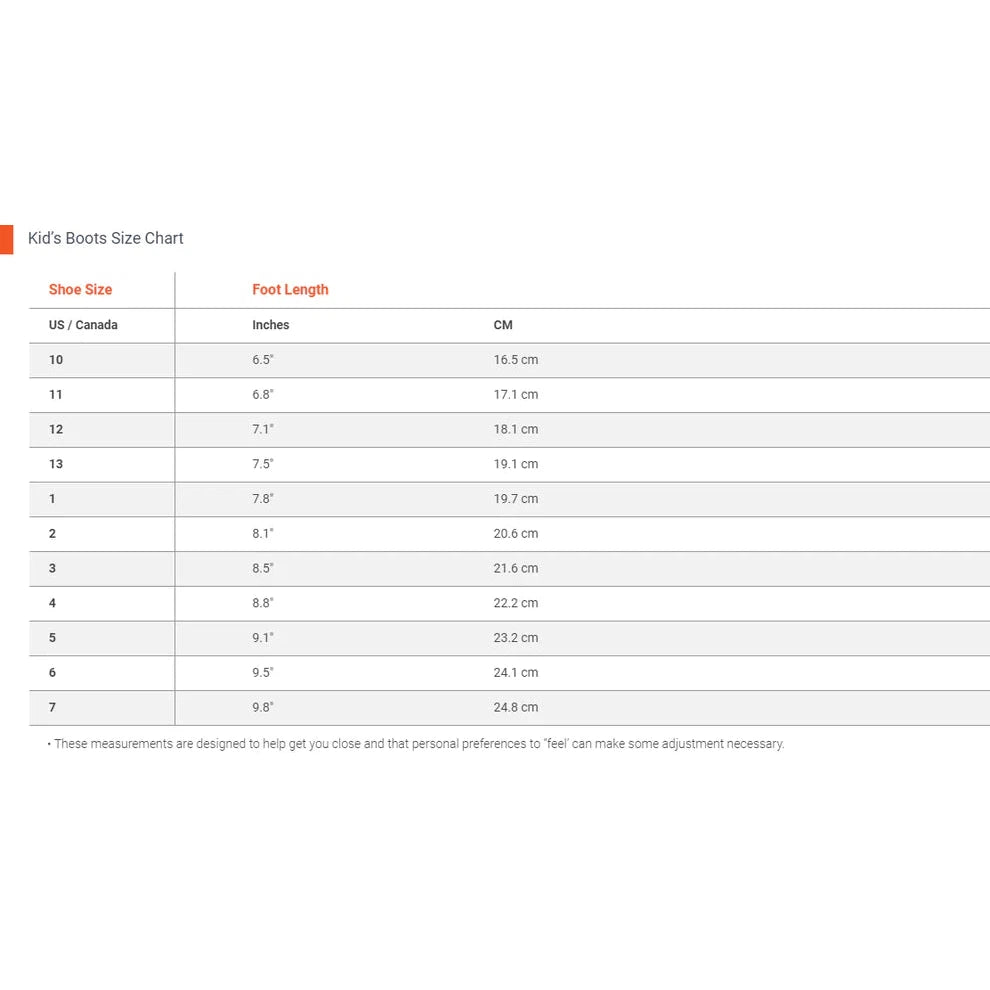This screenshot has width=990, height=990.
Task: Click the 23.2 cm cell
Action: (x=515, y=638)
